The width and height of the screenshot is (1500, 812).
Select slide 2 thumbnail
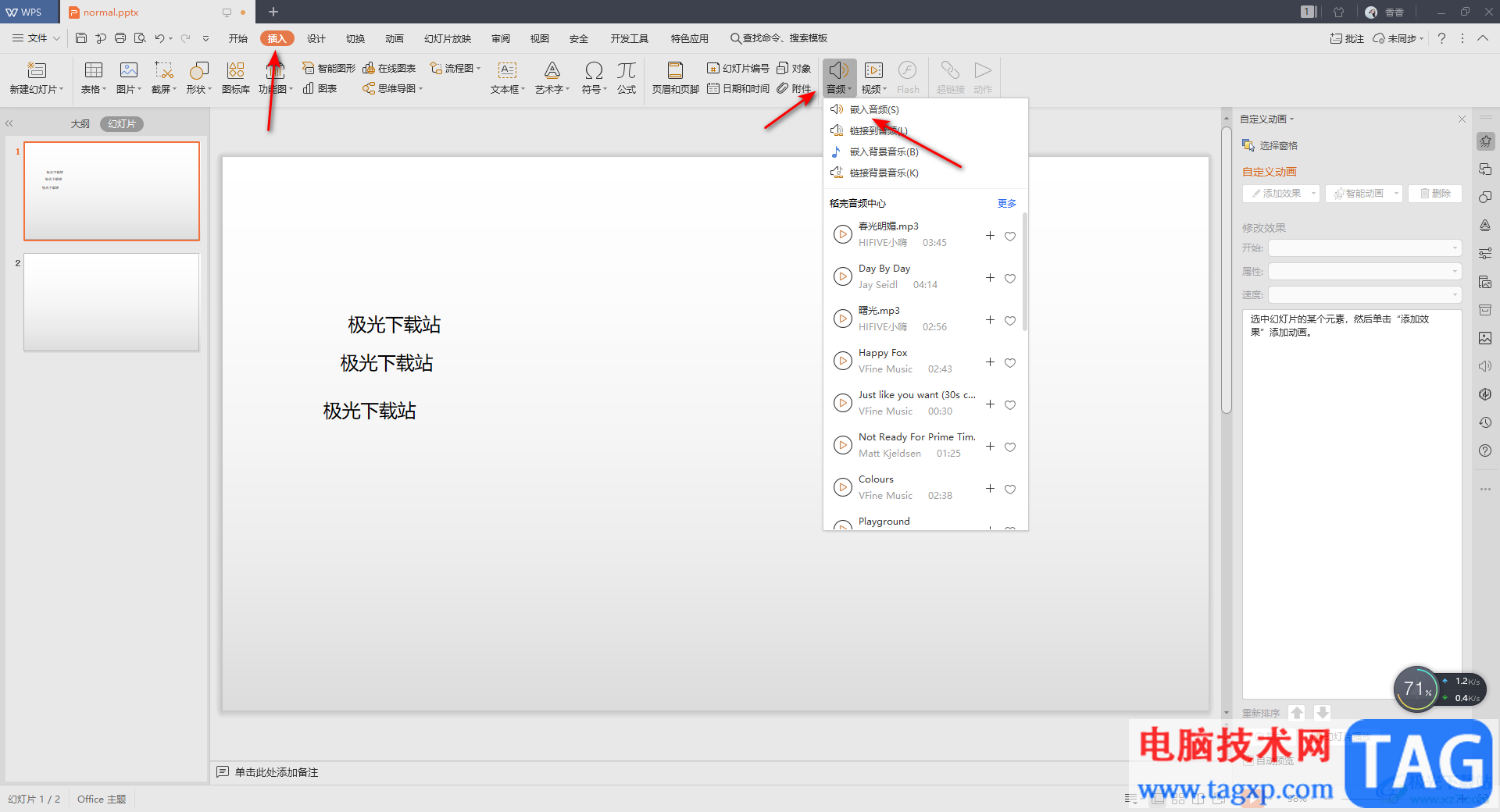112,302
